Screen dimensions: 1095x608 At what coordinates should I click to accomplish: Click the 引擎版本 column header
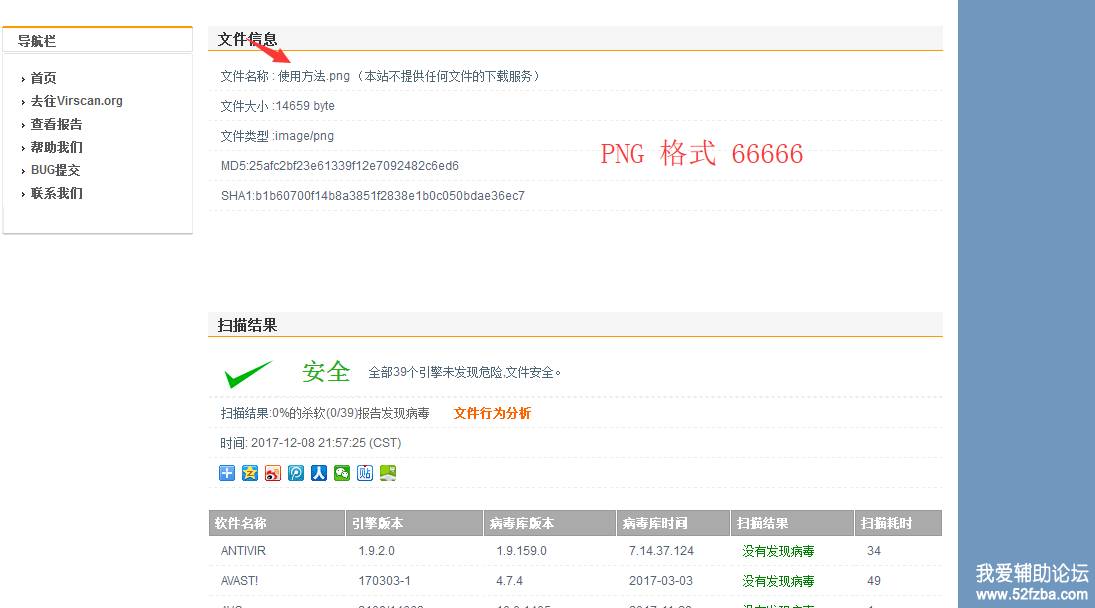[x=414, y=523]
